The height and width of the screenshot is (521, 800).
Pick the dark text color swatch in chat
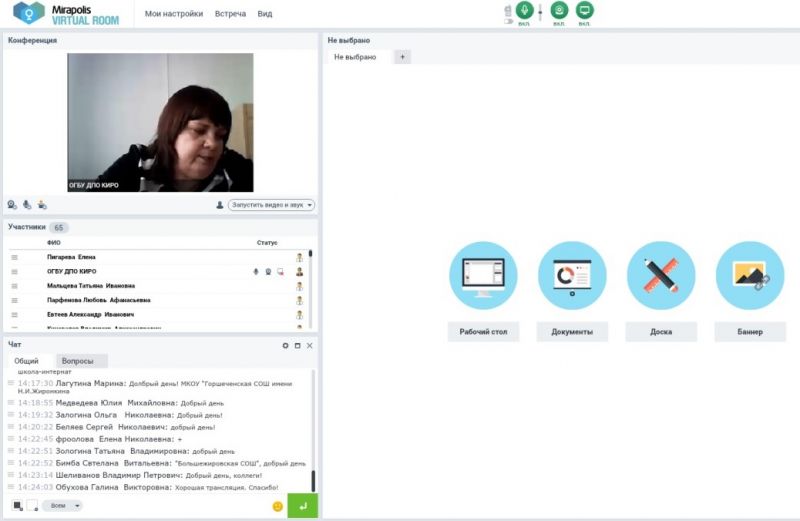(x=17, y=505)
